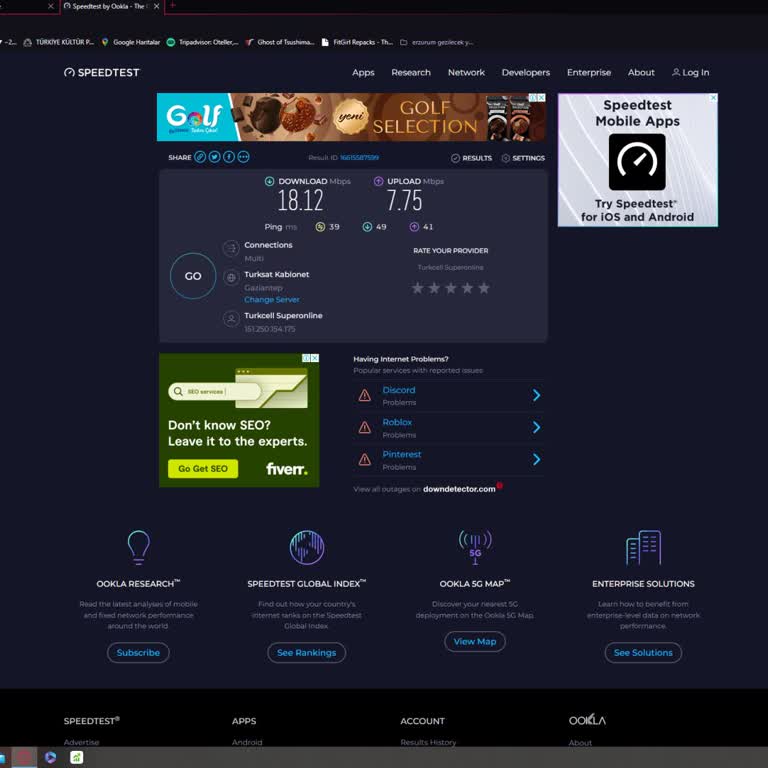Click the download ping icon showing 49

coord(367,227)
